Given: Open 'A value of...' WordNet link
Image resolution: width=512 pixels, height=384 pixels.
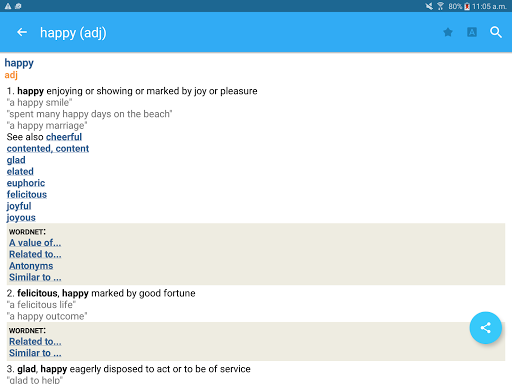Looking at the screenshot, I should pyautogui.click(x=35, y=243).
